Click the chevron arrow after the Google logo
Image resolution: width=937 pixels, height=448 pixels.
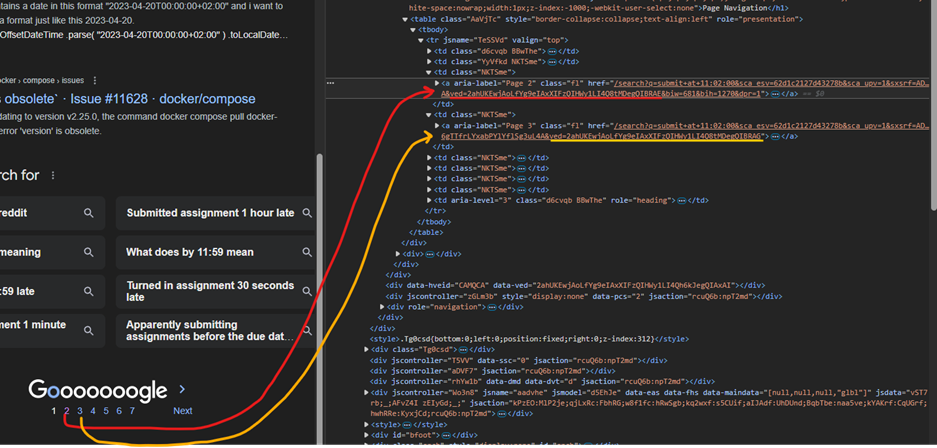coord(182,389)
